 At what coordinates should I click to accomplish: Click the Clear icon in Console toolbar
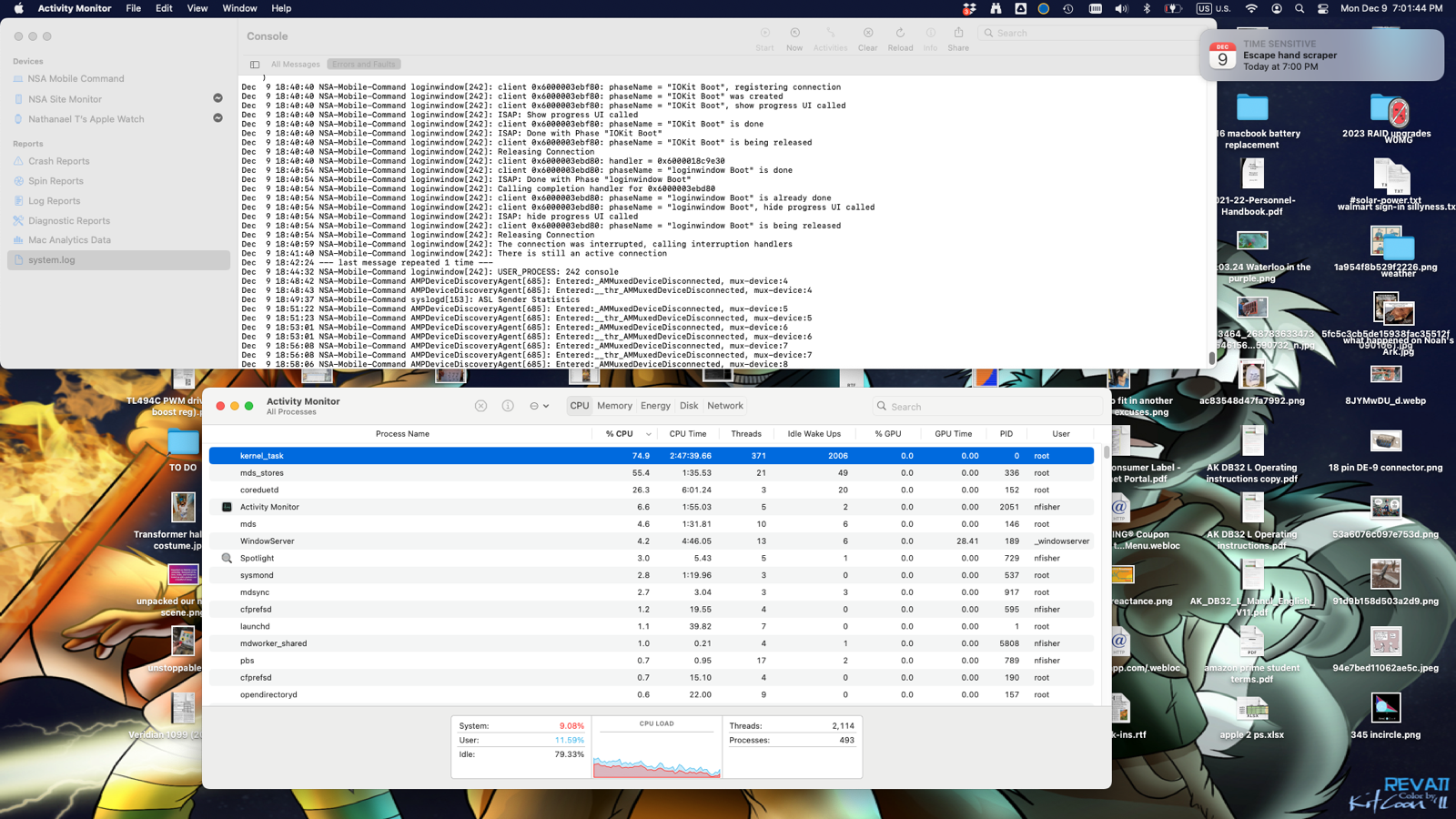point(867,34)
